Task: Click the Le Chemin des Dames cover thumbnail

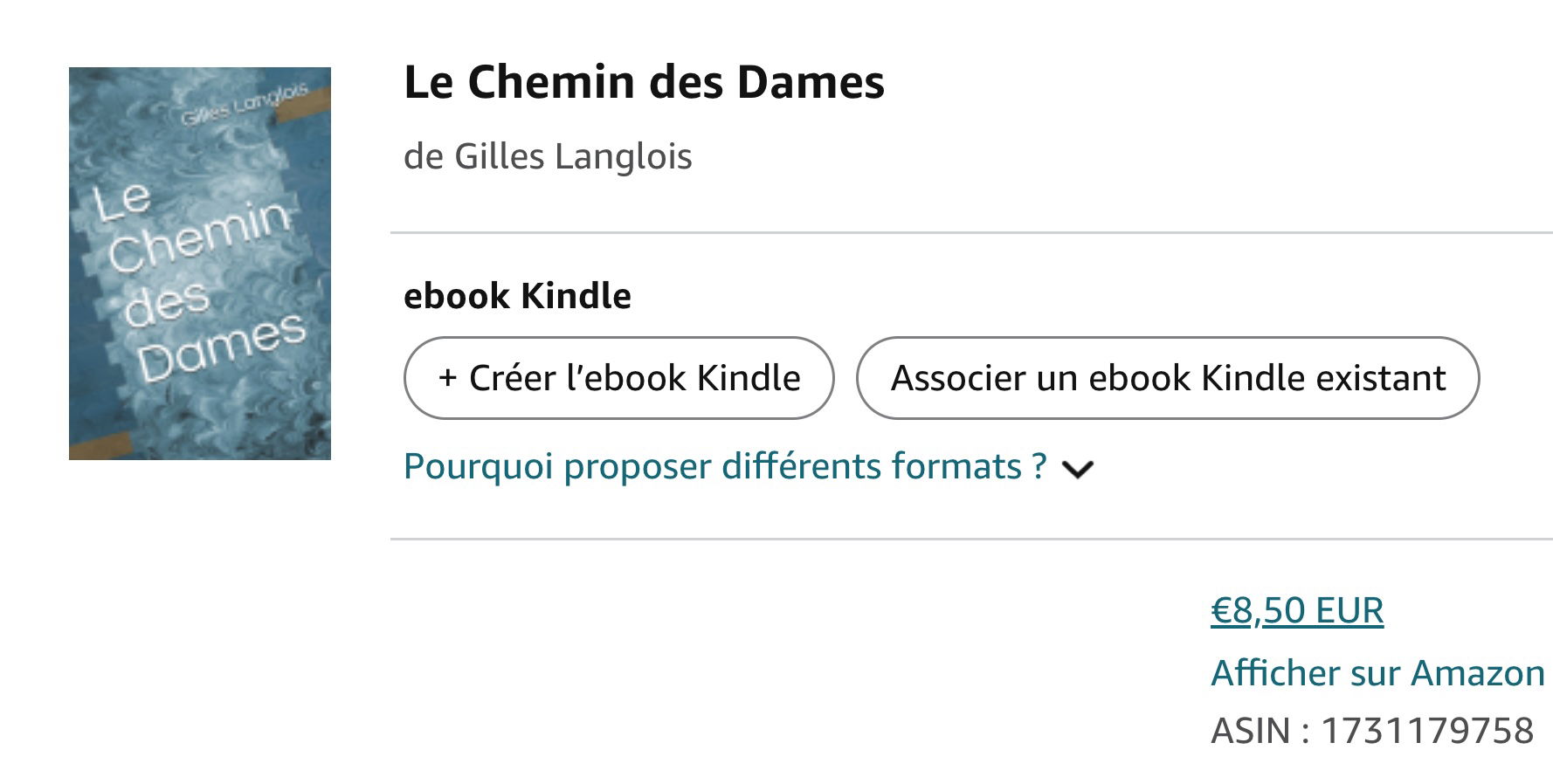Action: pyautogui.click(x=200, y=264)
